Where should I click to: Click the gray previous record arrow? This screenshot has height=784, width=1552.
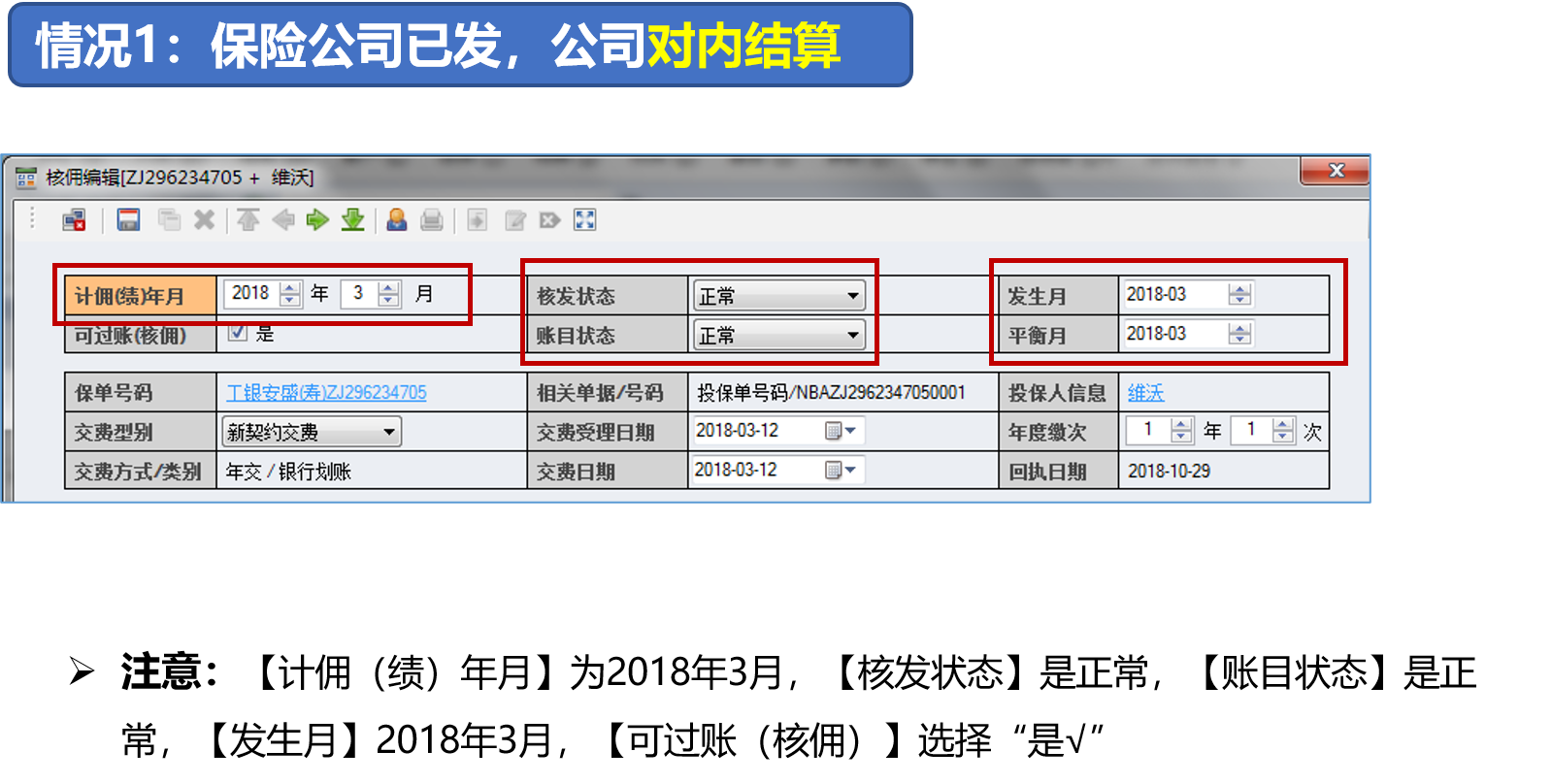(x=283, y=220)
